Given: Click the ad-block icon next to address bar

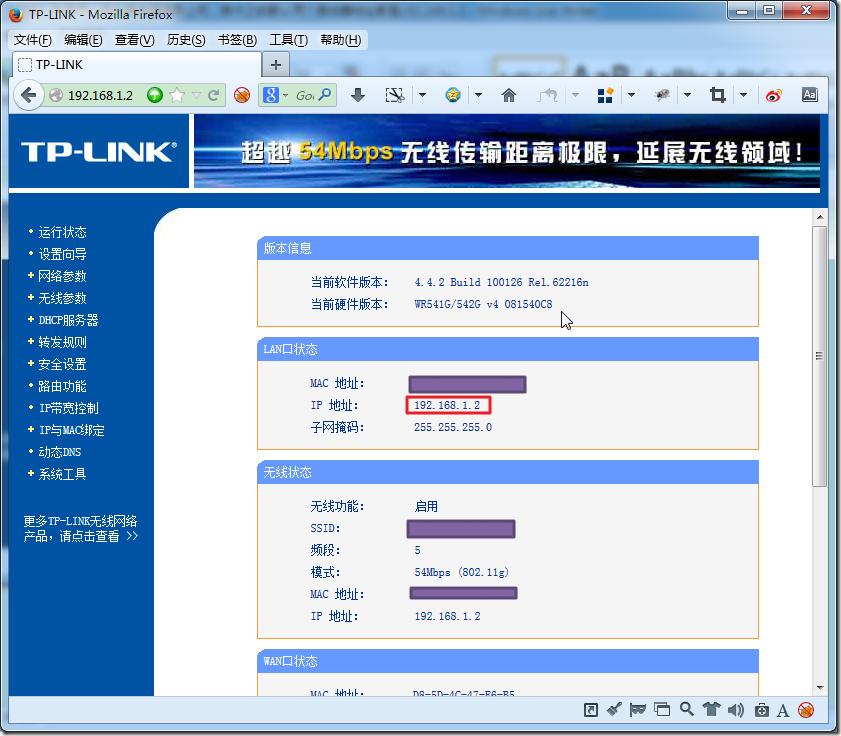Looking at the screenshot, I should tap(242, 95).
